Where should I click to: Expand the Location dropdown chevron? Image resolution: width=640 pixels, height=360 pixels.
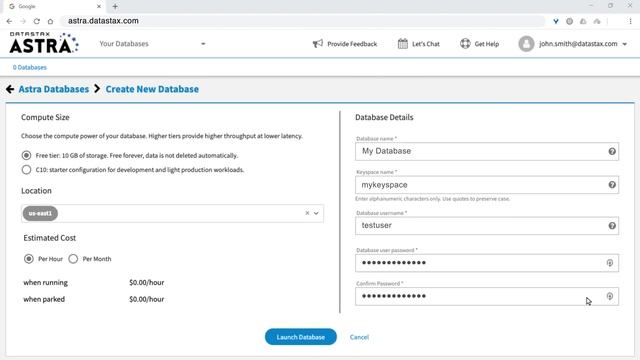point(316,213)
